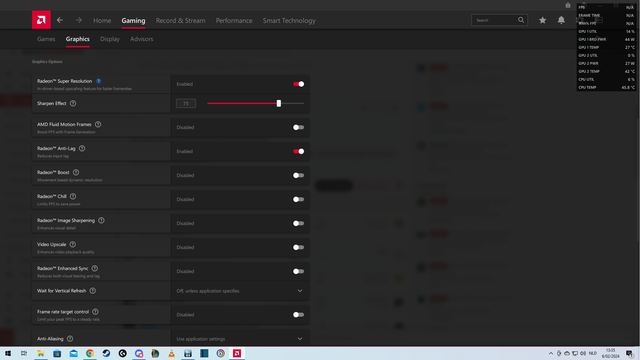This screenshot has height=360, width=640.
Task: Open the Windows notification center
Action: 629,353
